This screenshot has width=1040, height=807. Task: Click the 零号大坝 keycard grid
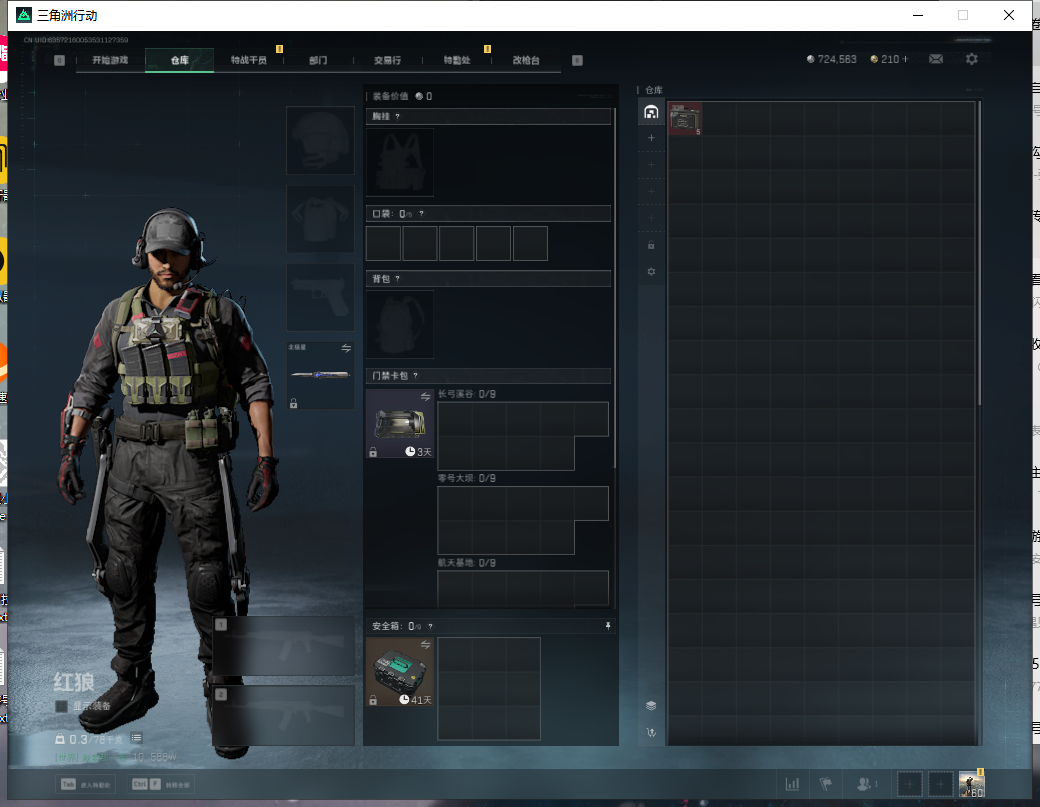pos(523,521)
